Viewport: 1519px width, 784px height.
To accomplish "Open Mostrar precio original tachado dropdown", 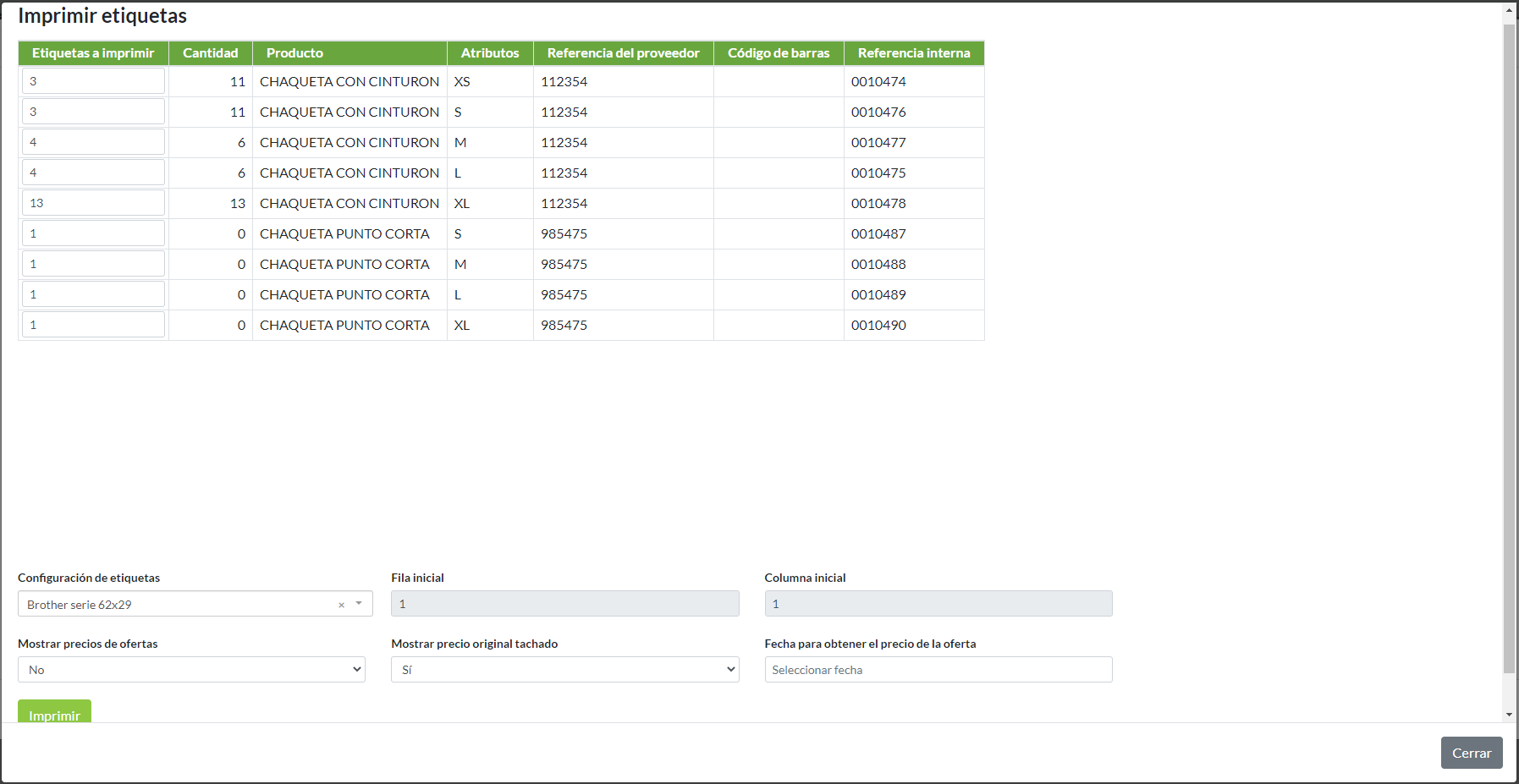I will (x=564, y=670).
